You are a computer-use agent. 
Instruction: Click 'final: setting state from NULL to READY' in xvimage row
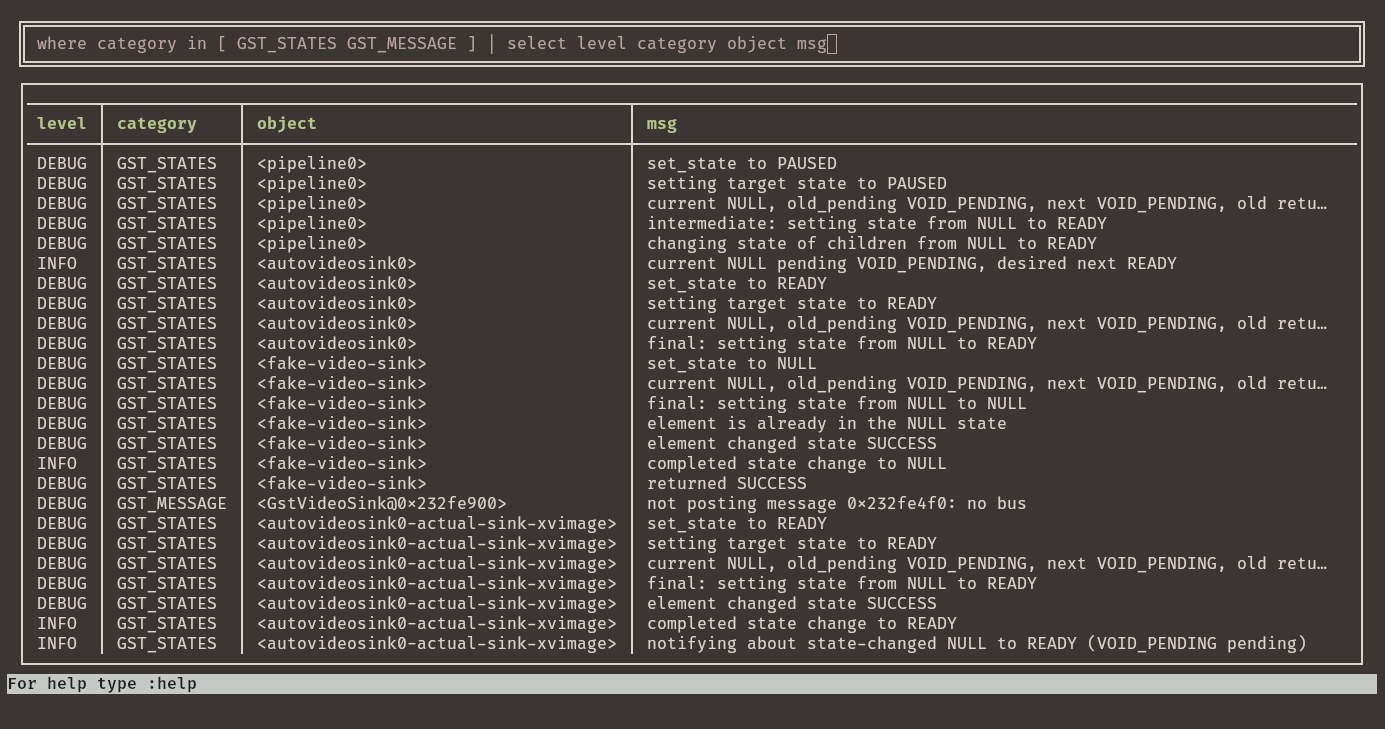pos(842,584)
